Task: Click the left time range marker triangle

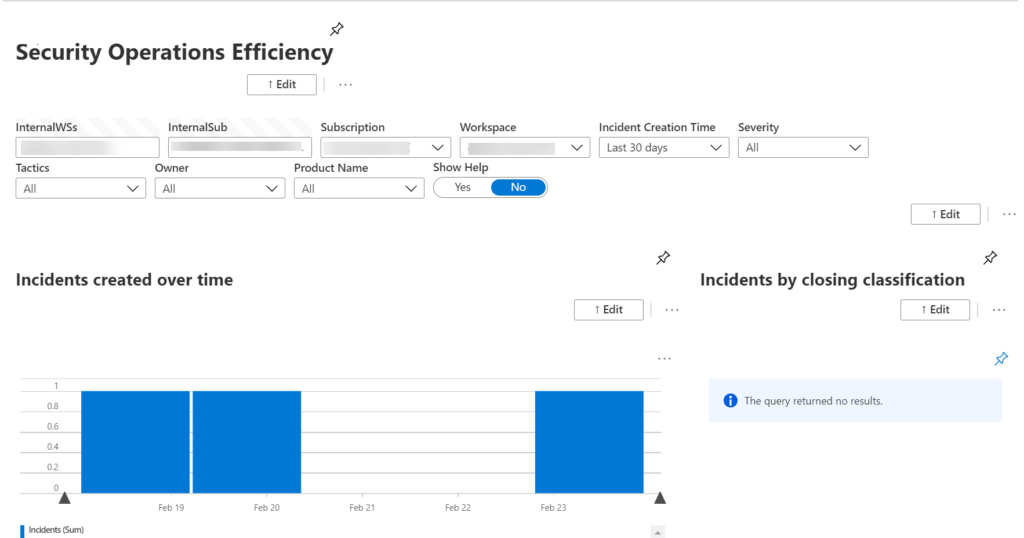Action: 65,498
